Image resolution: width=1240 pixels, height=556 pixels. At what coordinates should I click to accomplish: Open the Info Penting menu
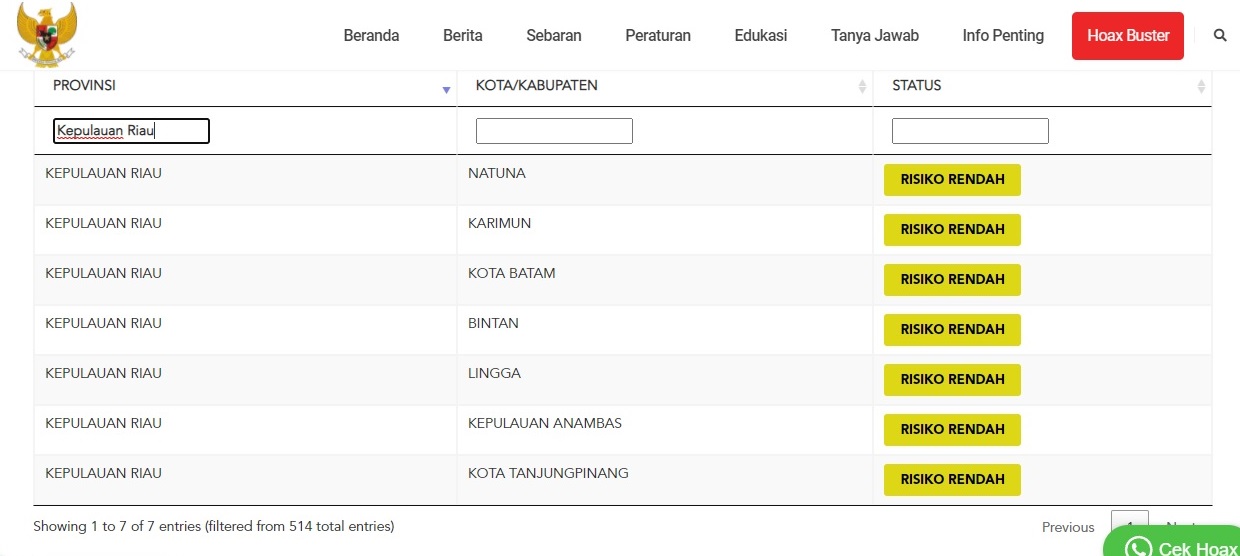(x=1003, y=36)
